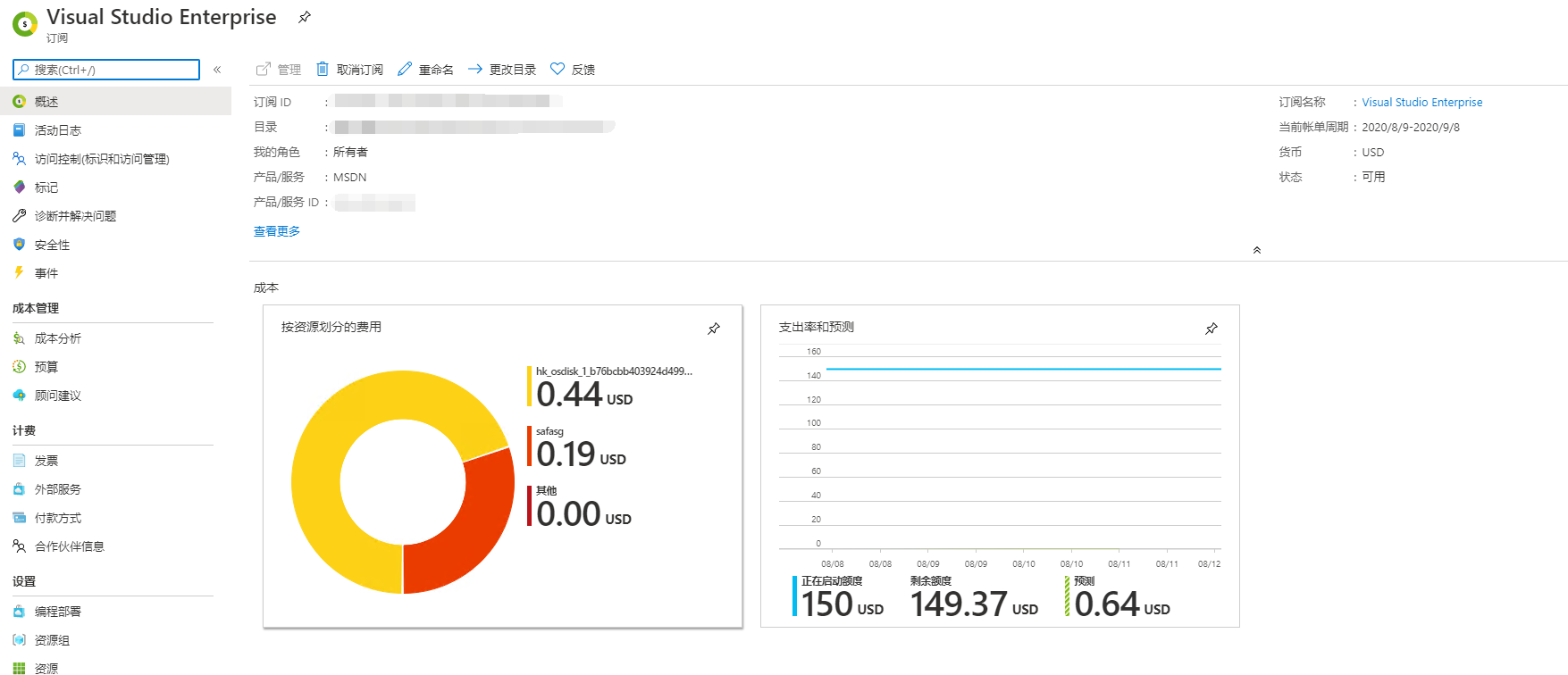This screenshot has height=675, width=1568.
Task: Open the Visual Studio Enterprise subscription name link
Action: [1422, 103]
